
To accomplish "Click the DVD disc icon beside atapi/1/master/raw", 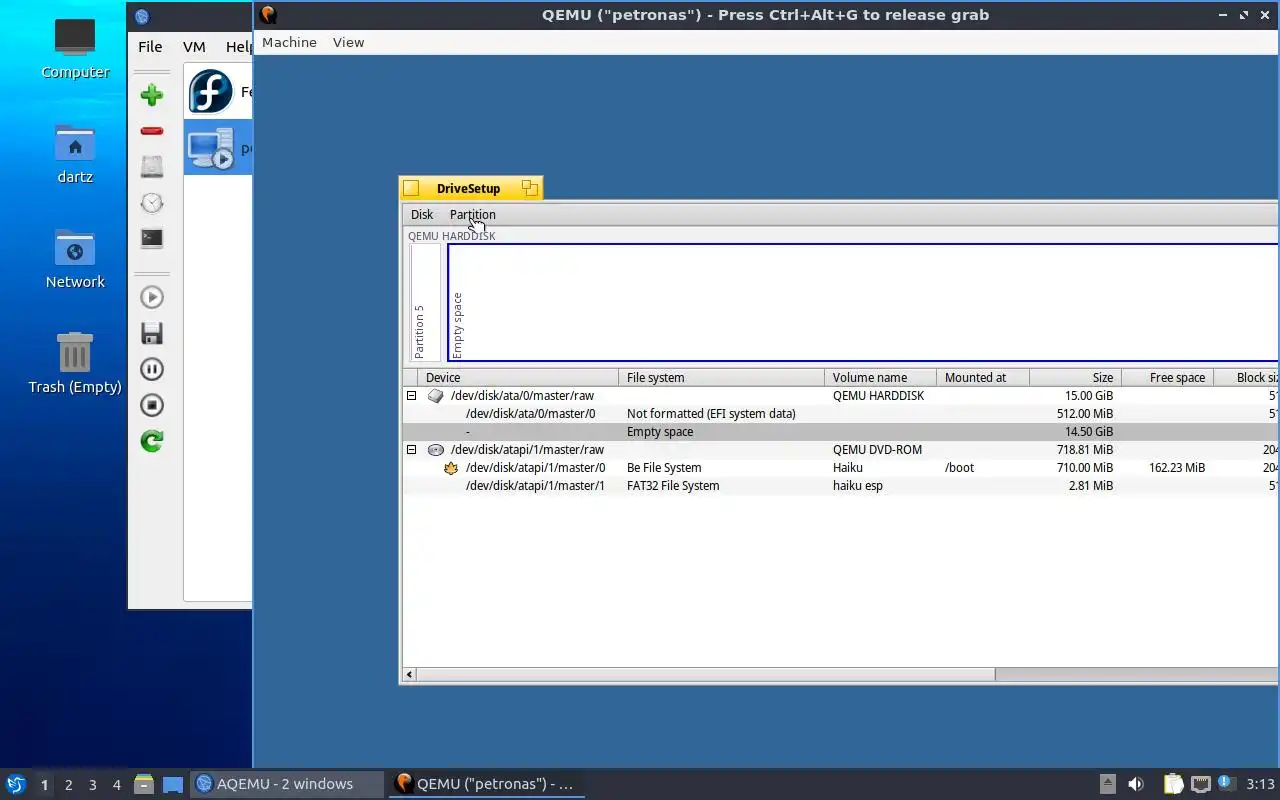I will pyautogui.click(x=435, y=449).
